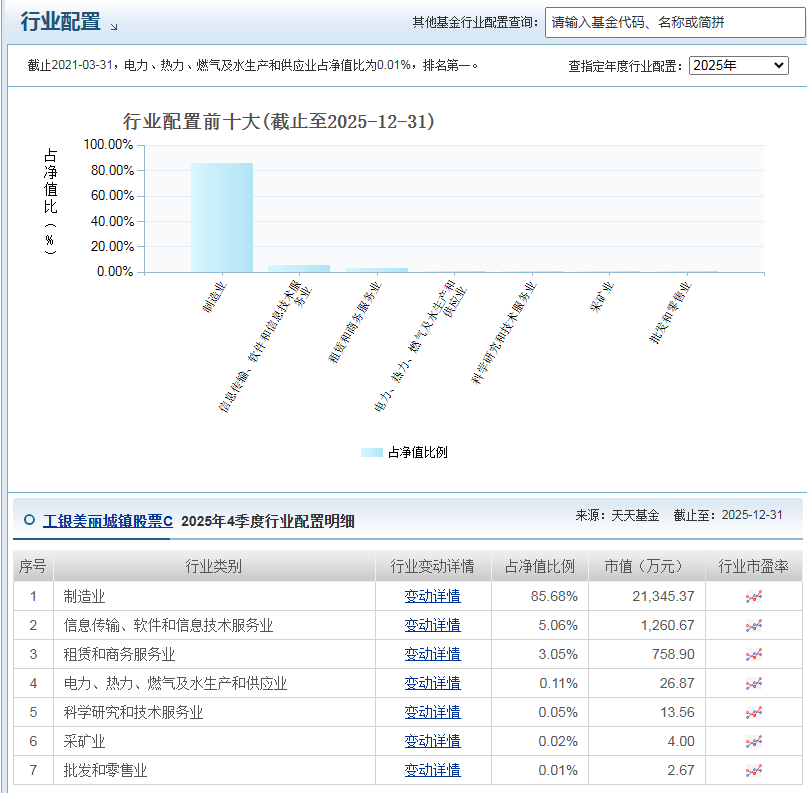Click the 信息传输 bar in the chart

pos(299,269)
